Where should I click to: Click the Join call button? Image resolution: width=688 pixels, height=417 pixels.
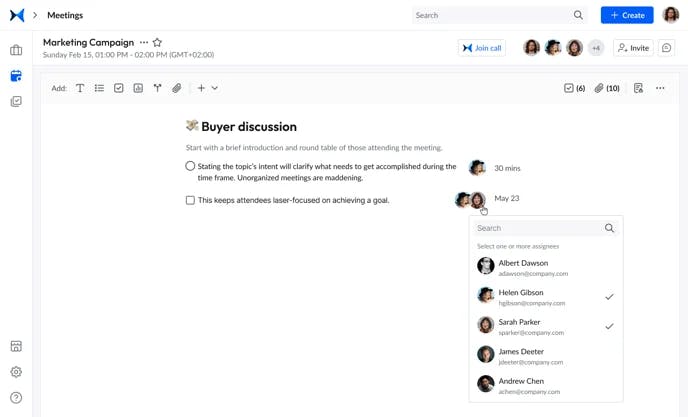tap(481, 48)
